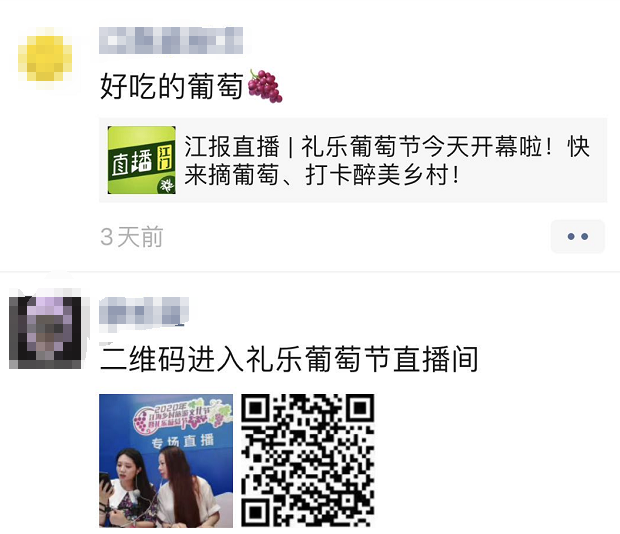Open the dark purple avatar of second poster
The height and width of the screenshot is (534, 620).
coord(45,332)
